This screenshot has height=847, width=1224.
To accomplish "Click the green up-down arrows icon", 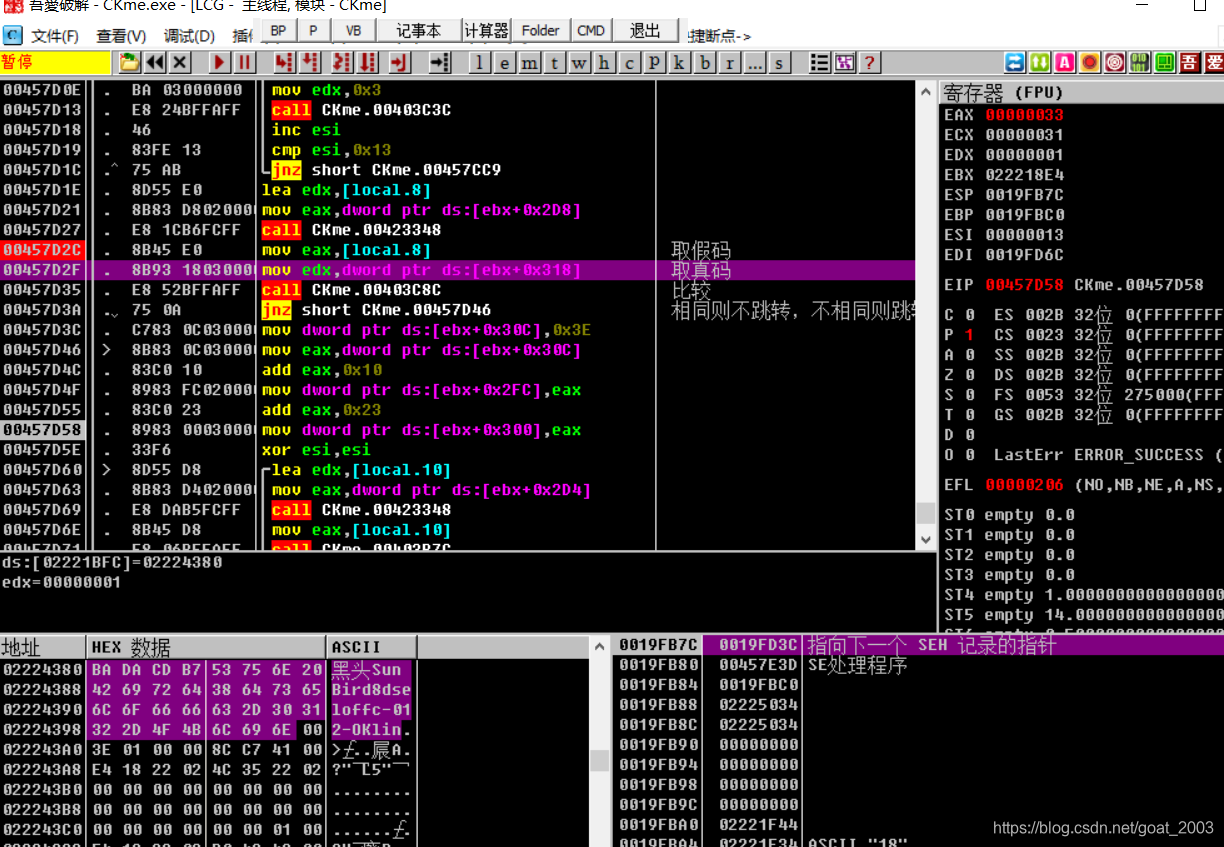I will [1040, 63].
